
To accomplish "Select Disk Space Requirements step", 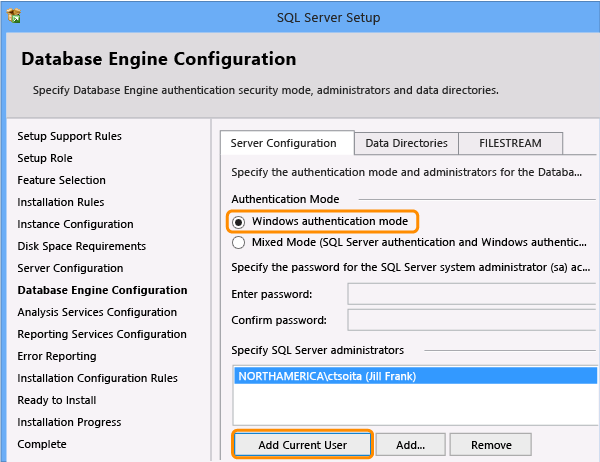I will click(81, 246).
